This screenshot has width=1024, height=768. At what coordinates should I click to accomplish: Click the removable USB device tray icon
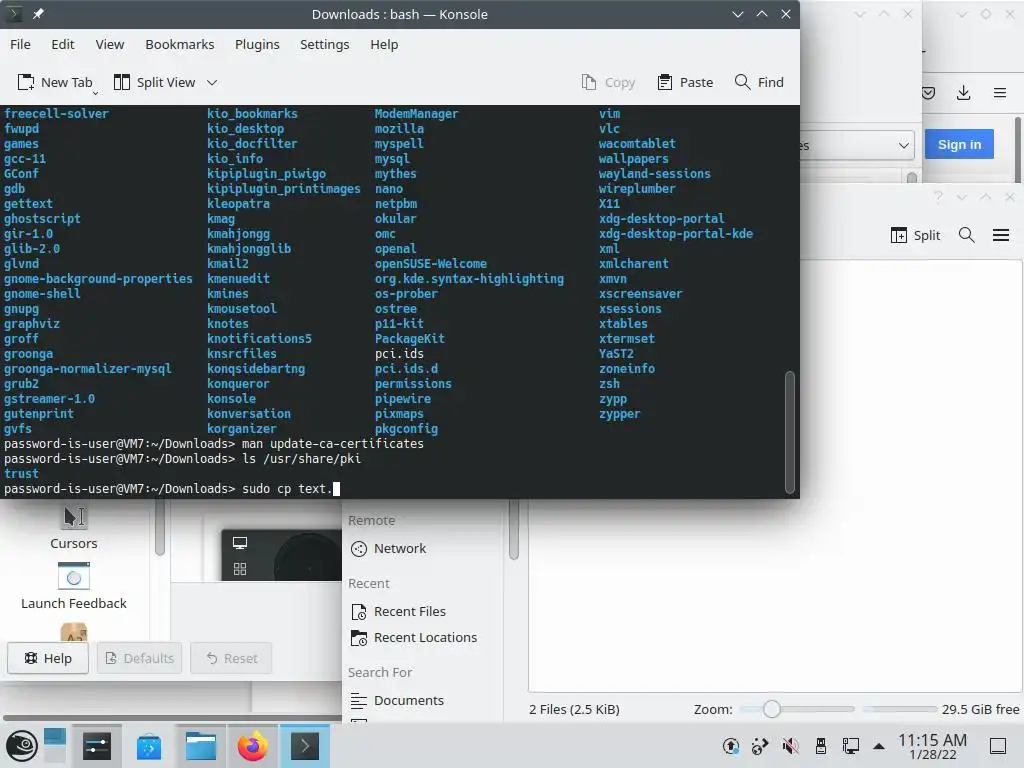pyautogui.click(x=820, y=746)
